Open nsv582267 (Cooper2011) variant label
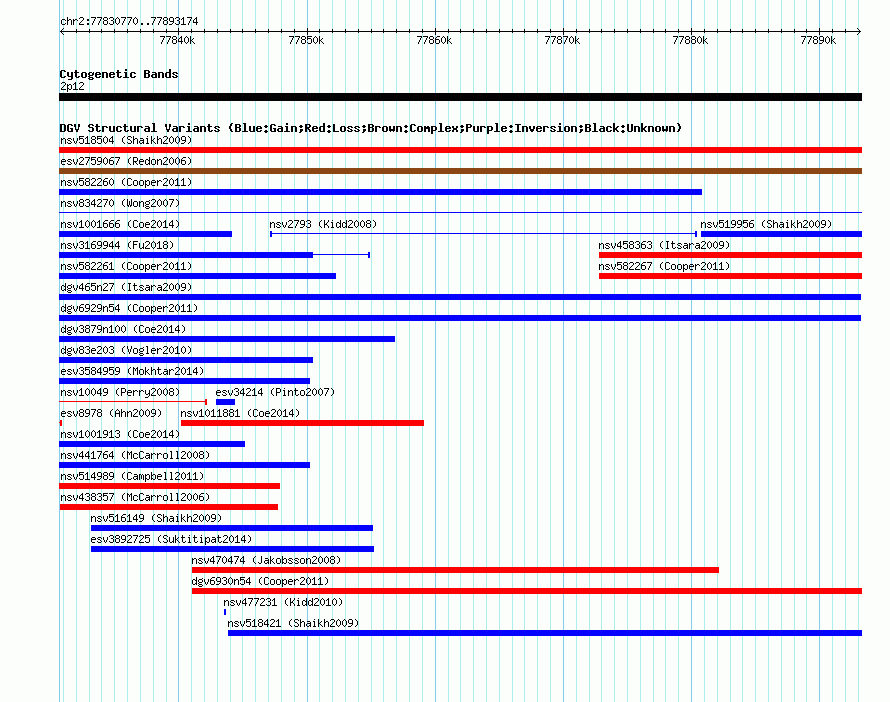 (664, 266)
